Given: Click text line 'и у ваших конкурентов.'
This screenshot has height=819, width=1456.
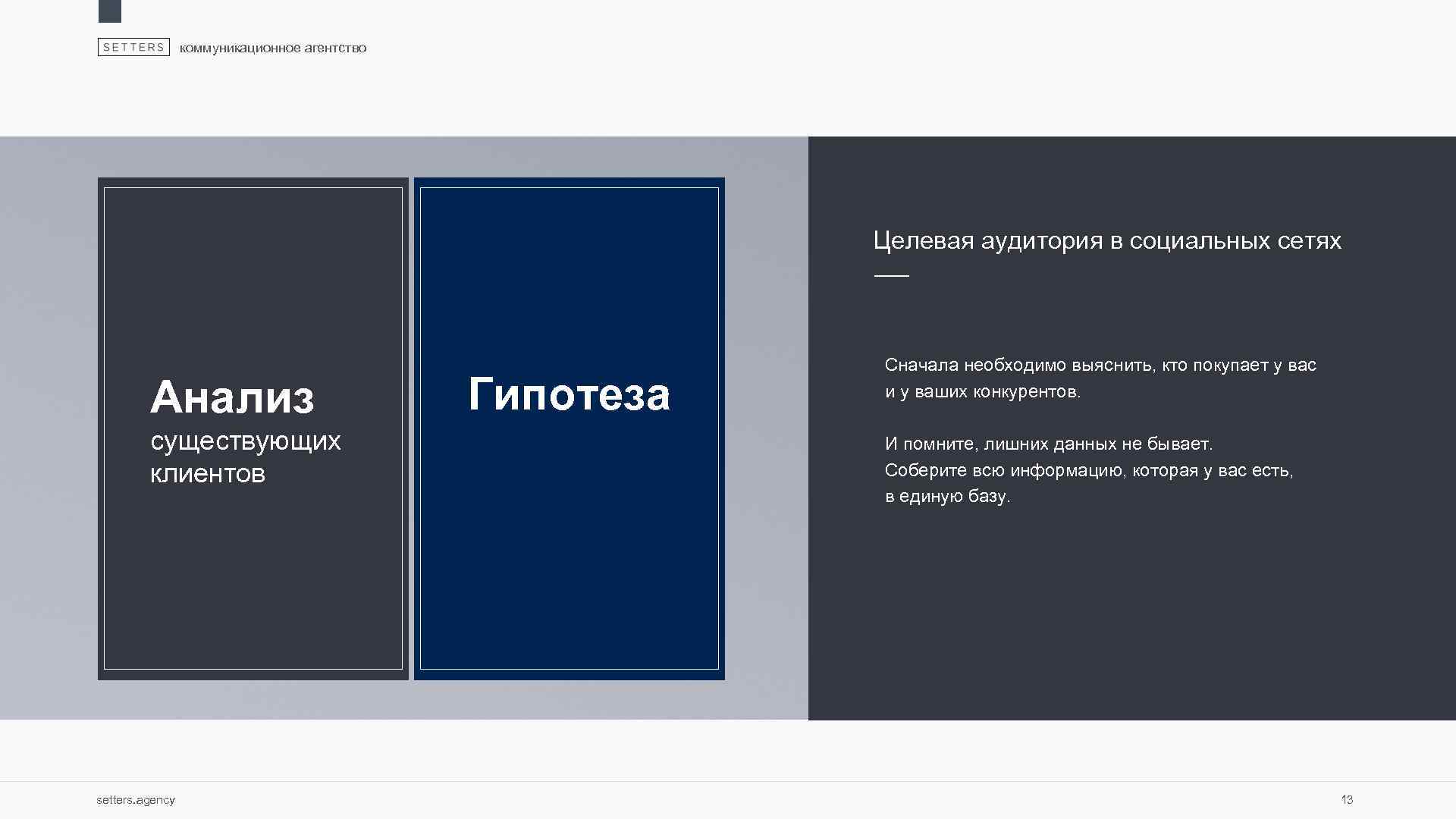Looking at the screenshot, I should 982,391.
